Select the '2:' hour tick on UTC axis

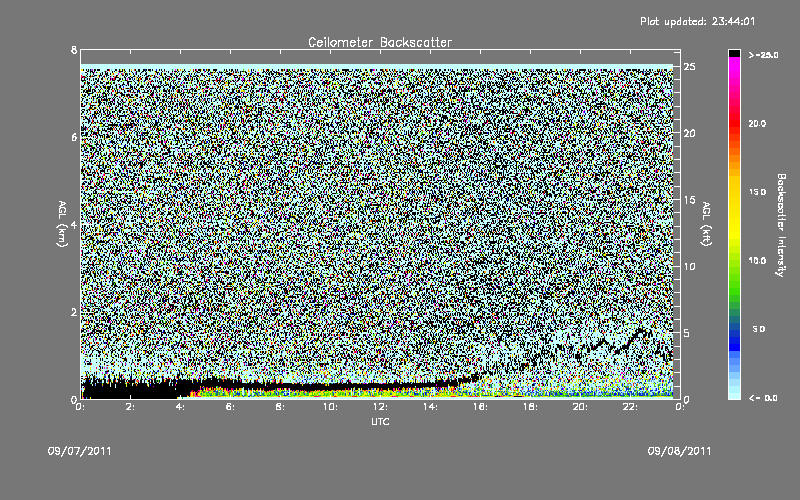coord(131,407)
